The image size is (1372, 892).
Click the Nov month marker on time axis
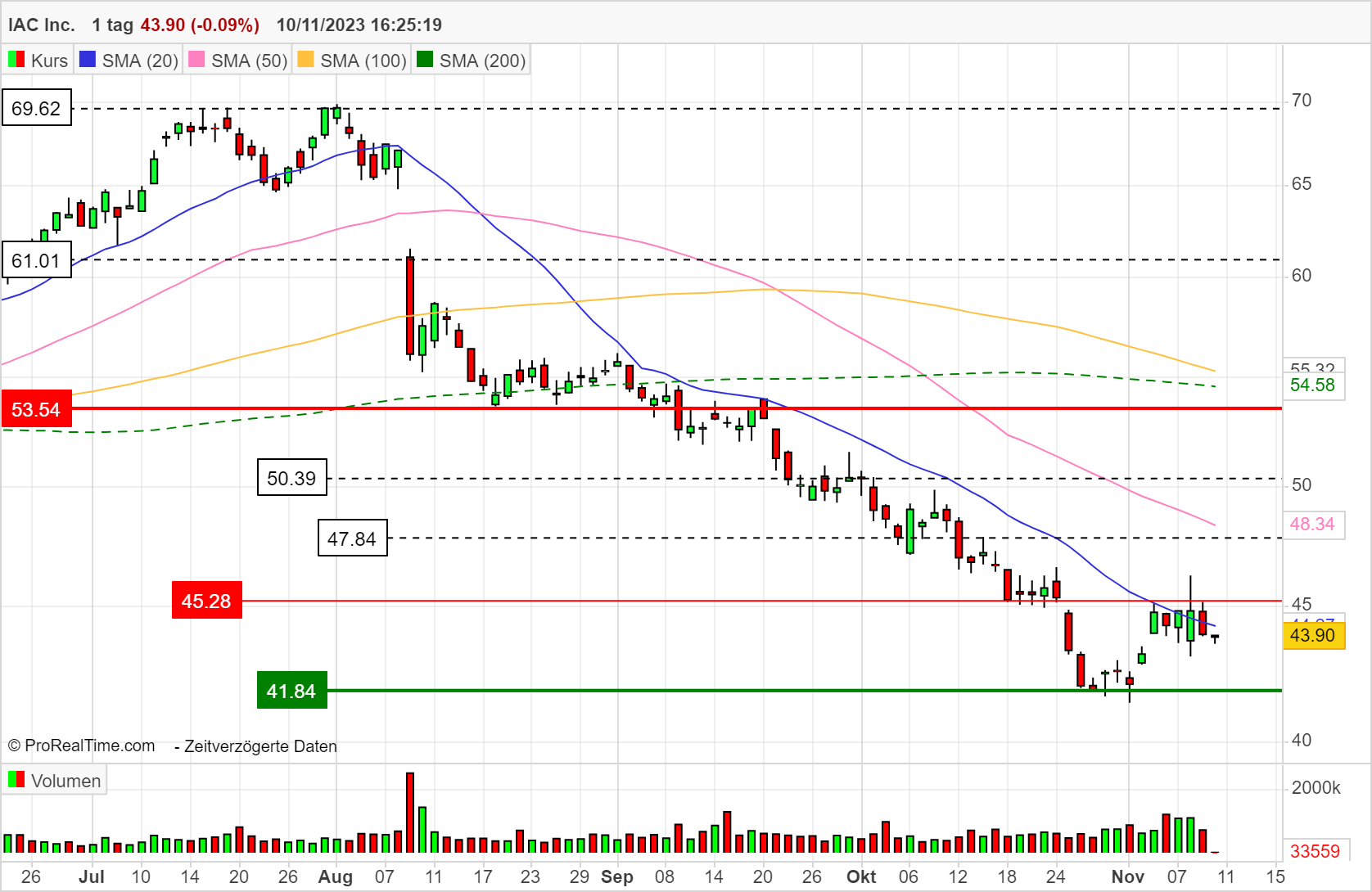coord(1127,876)
